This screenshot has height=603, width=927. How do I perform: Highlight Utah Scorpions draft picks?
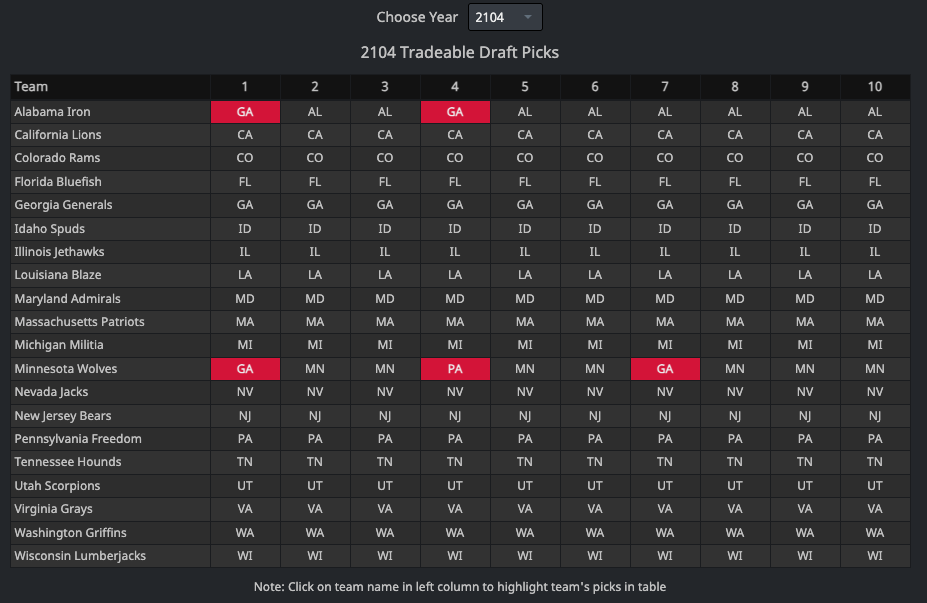tap(57, 486)
